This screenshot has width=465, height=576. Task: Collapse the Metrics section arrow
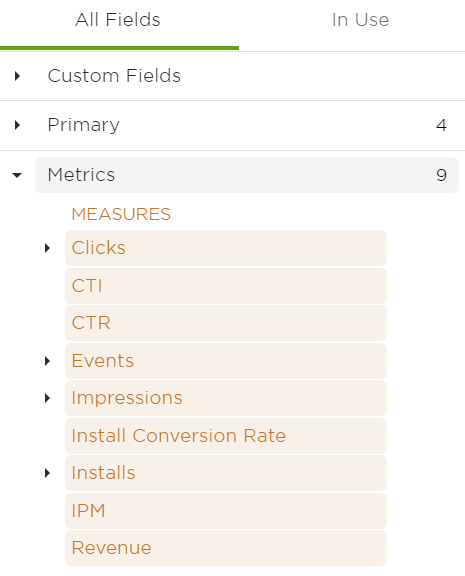17,175
